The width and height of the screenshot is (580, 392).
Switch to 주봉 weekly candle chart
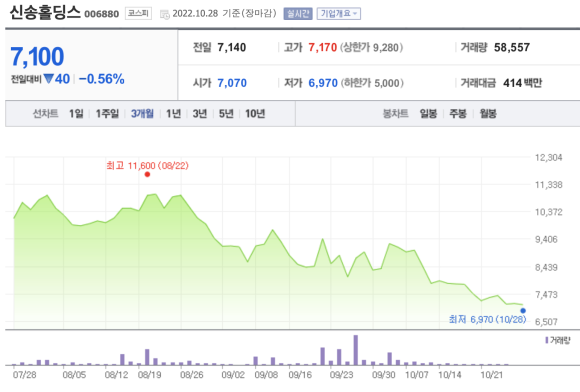(x=458, y=114)
